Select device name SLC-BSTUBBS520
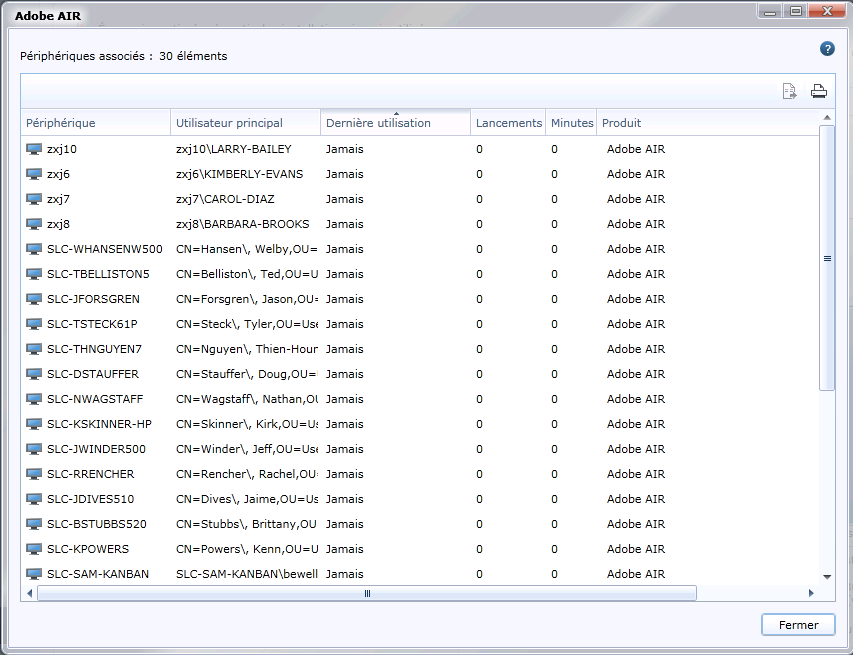The image size is (853, 655). pos(97,524)
